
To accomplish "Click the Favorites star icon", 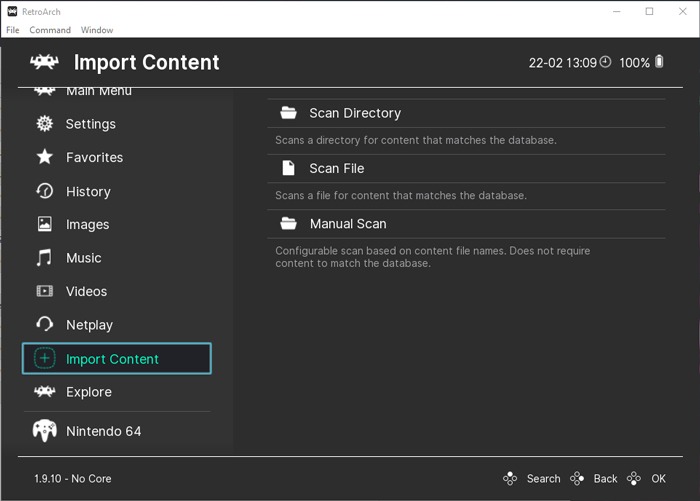I will click(45, 157).
